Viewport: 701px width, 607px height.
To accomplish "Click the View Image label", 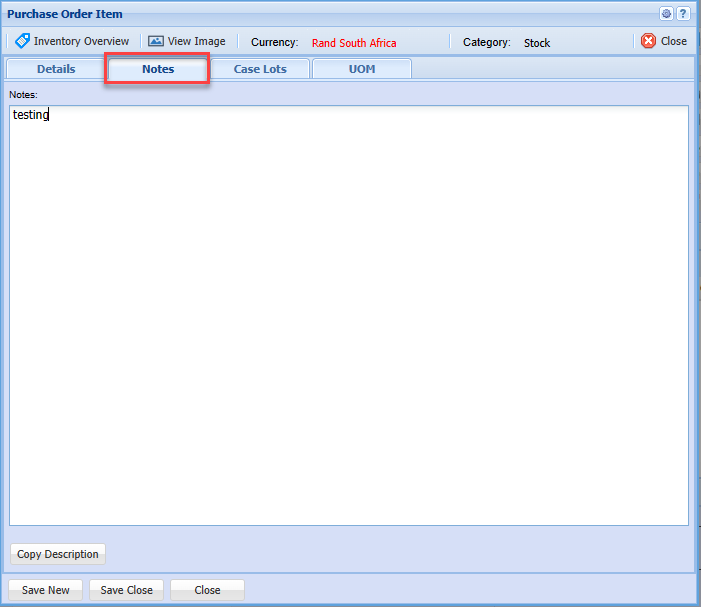I will [x=196, y=41].
